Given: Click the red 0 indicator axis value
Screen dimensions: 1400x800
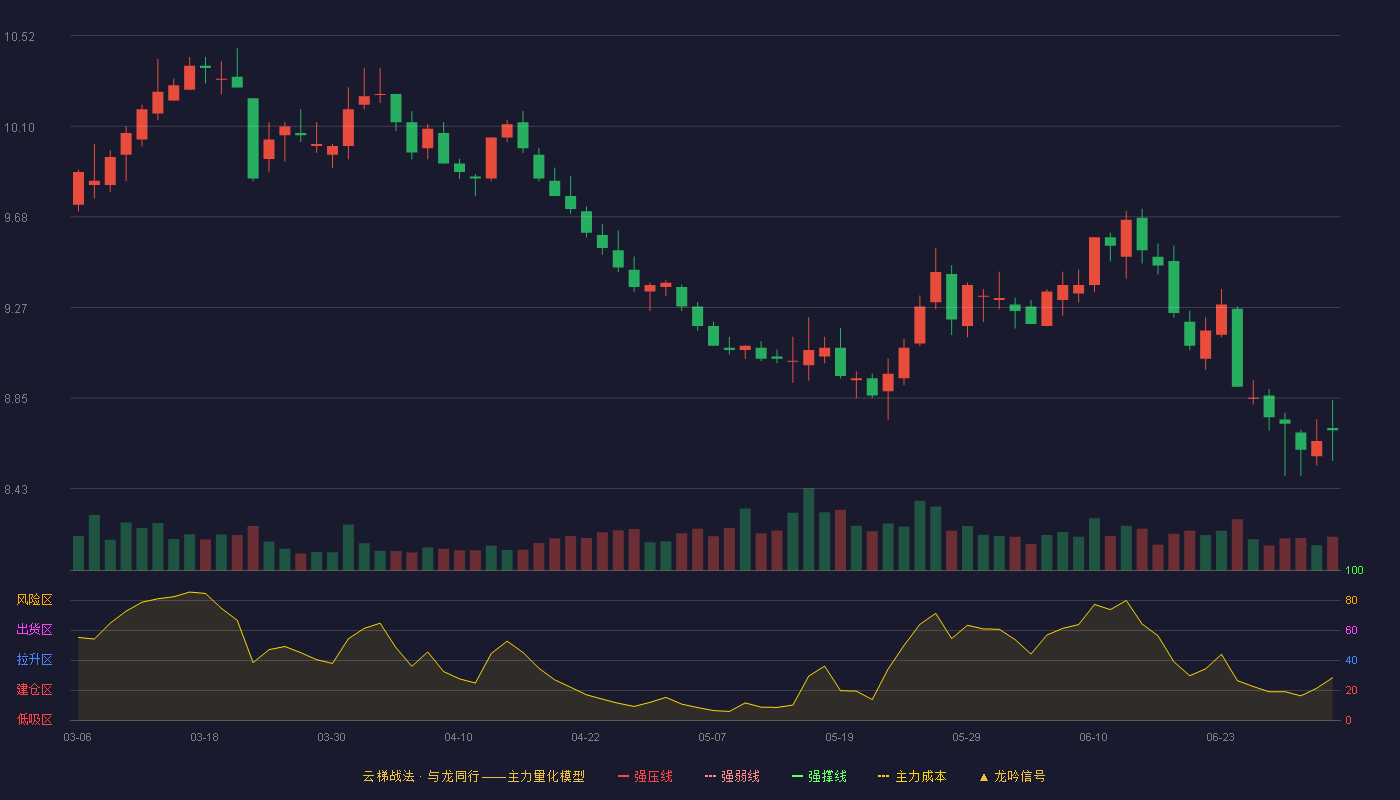Looking at the screenshot, I should point(1348,720).
